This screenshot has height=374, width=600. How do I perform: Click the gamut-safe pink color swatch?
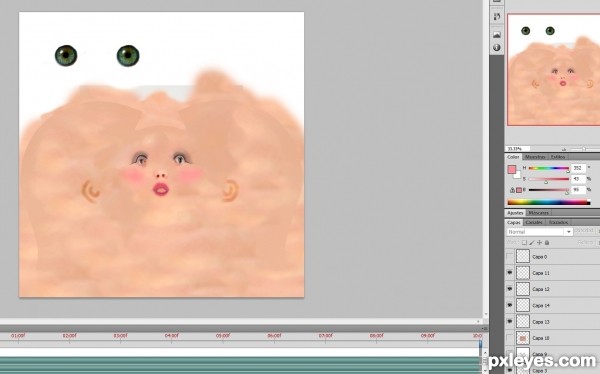pos(519,190)
